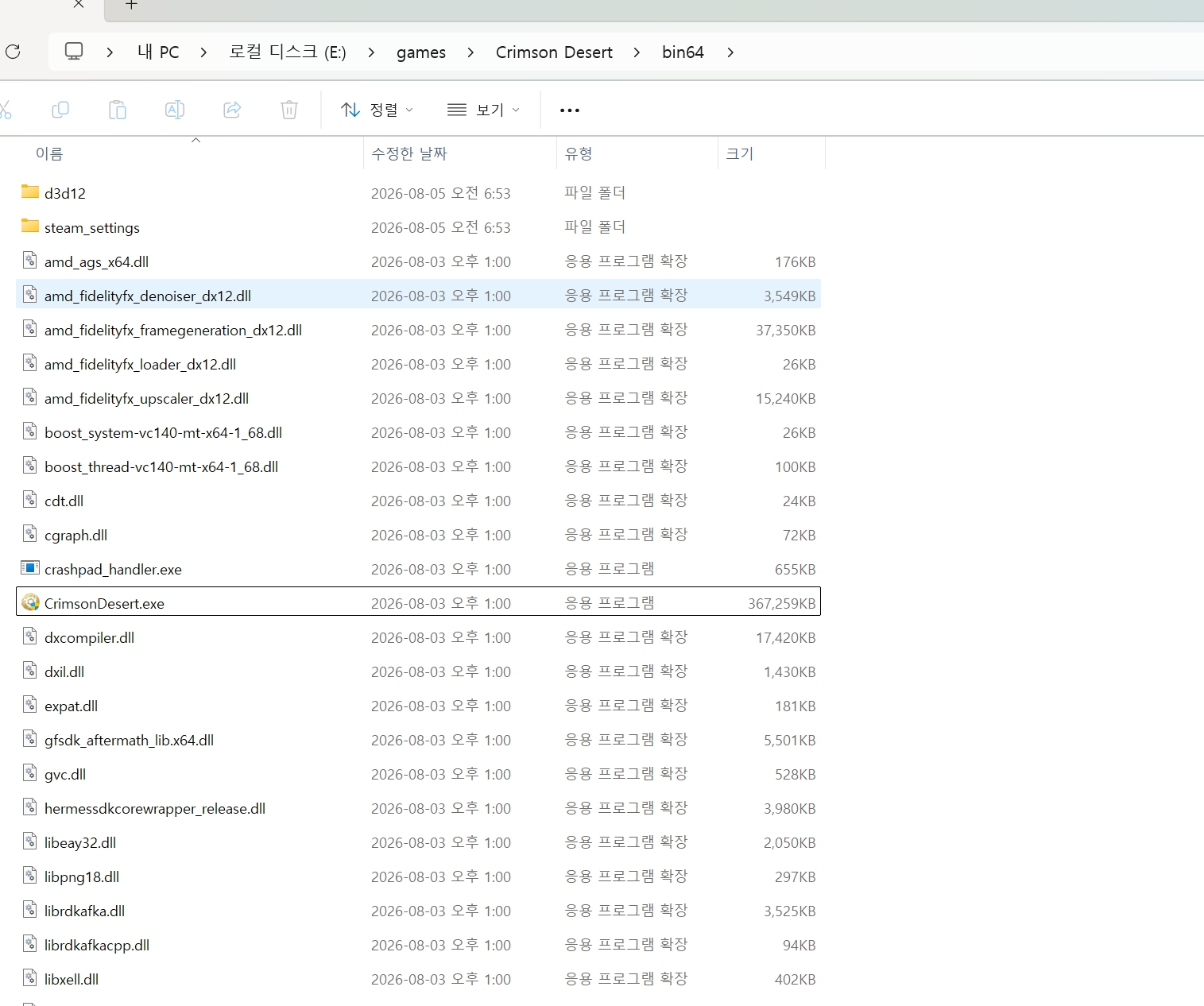Click the dxil.dll file icon
Screen dimensions: 1204x1006
tap(30, 670)
